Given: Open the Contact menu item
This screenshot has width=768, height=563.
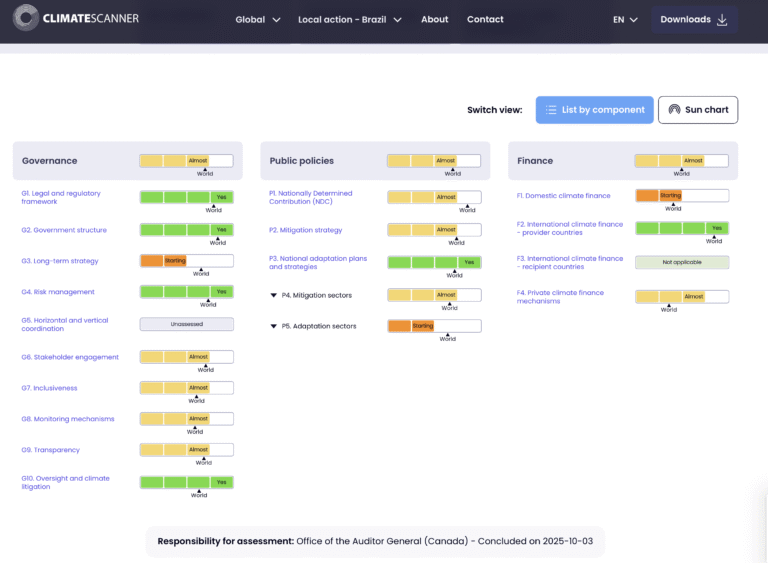Looking at the screenshot, I should coord(485,19).
